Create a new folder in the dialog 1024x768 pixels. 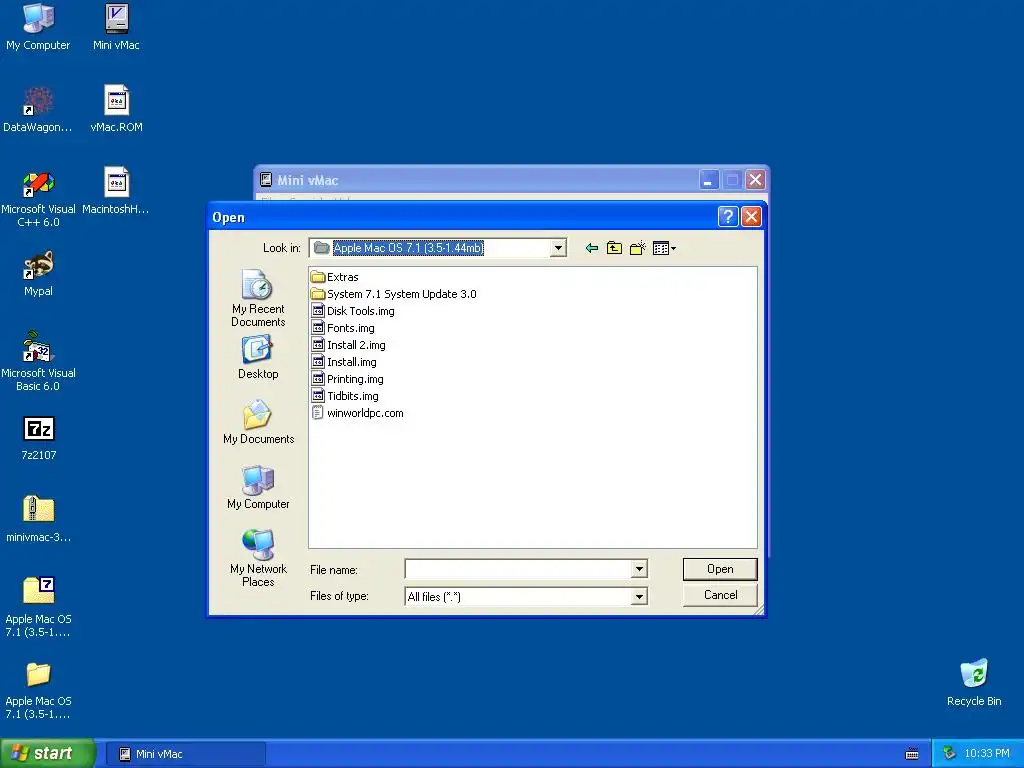pyautogui.click(x=637, y=248)
